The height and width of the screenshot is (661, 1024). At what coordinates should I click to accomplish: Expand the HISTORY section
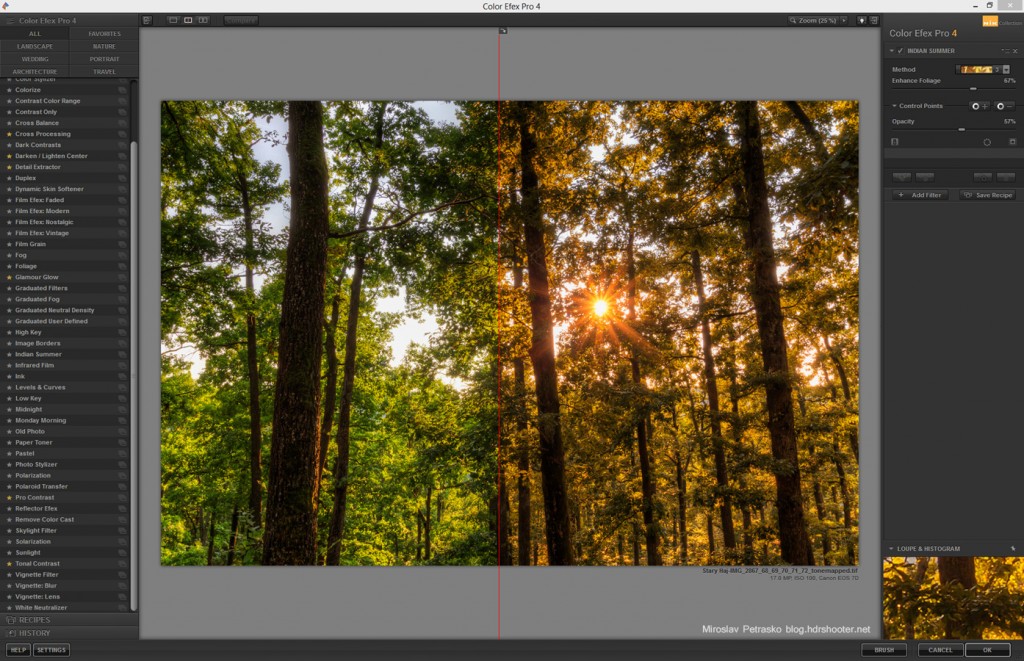point(69,633)
